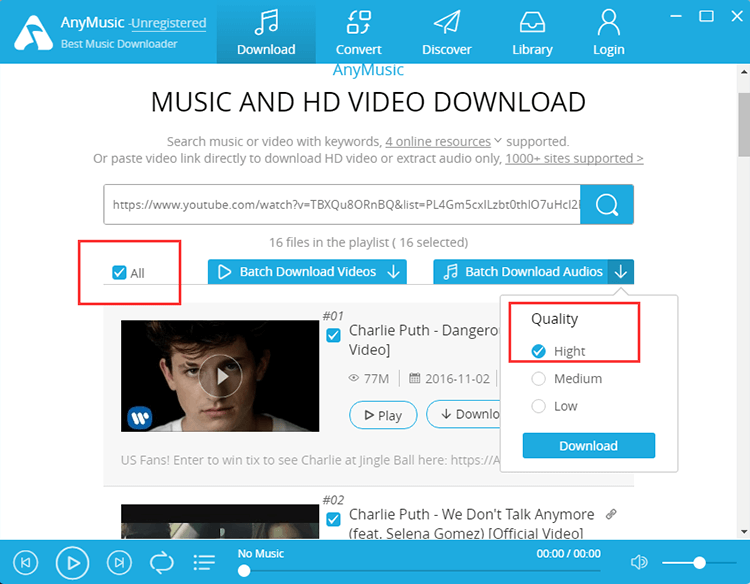Click the AnyMusic logo icon
The image size is (750, 584).
[x=33, y=33]
